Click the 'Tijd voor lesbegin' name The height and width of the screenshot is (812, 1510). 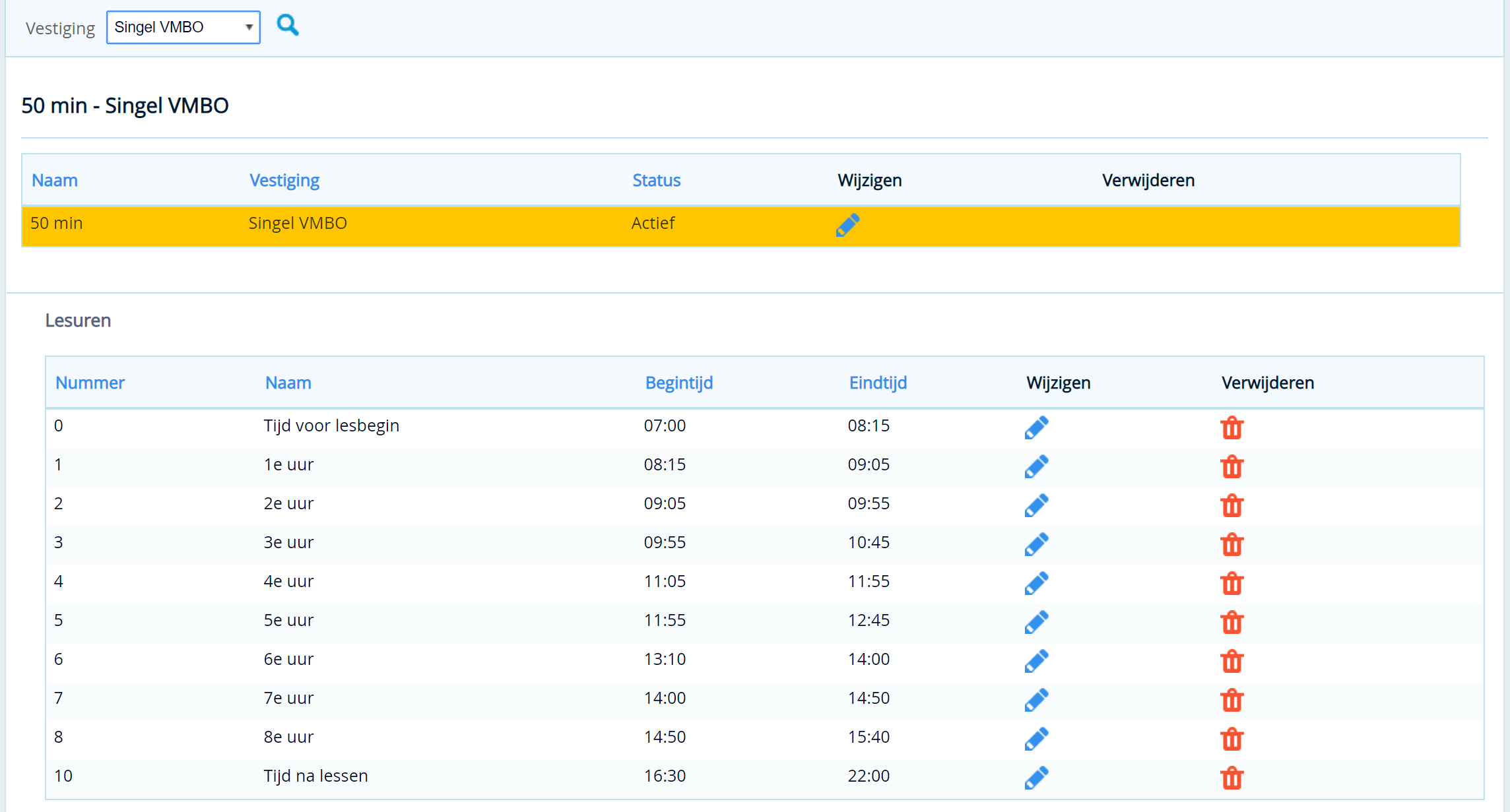click(x=331, y=425)
